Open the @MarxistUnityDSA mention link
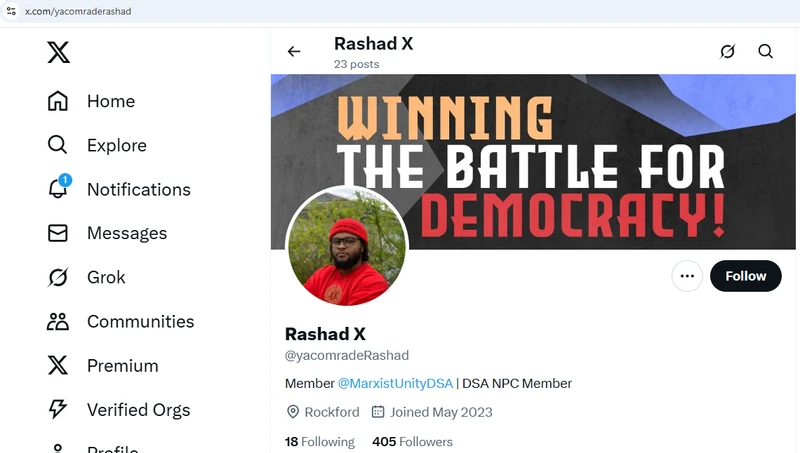Image resolution: width=800 pixels, height=453 pixels. 395,383
